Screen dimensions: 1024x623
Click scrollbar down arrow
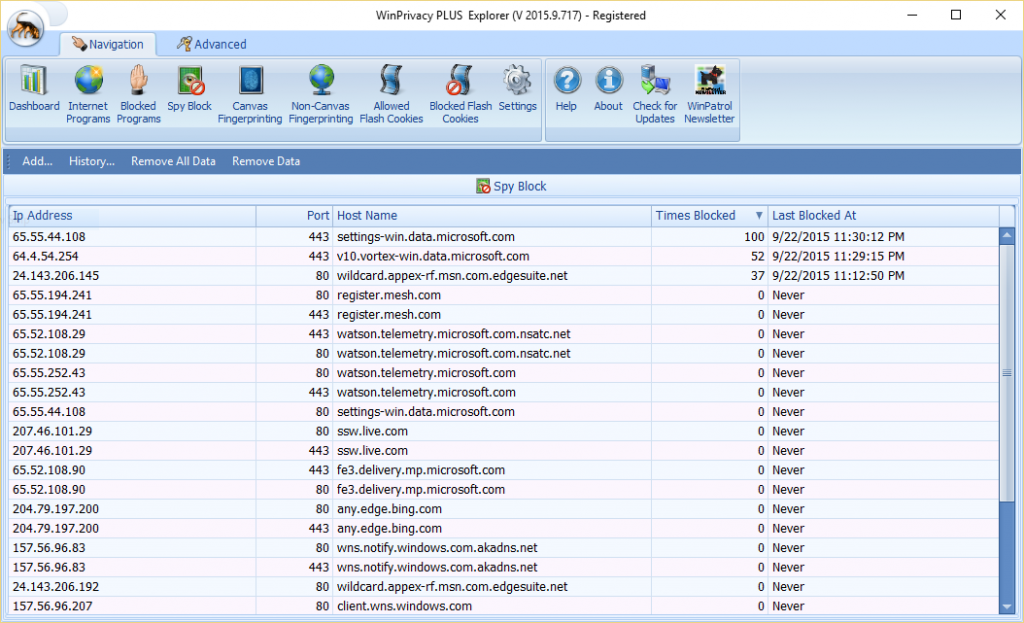pos(1006,607)
